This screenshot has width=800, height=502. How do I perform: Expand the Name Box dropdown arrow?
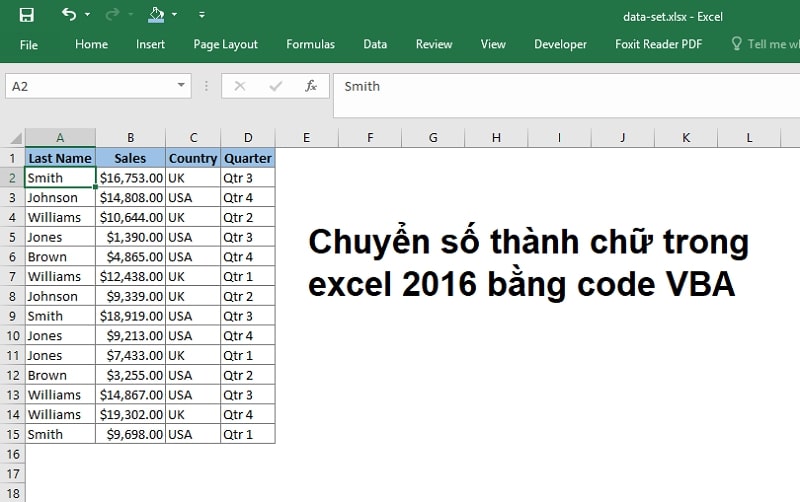[x=181, y=86]
